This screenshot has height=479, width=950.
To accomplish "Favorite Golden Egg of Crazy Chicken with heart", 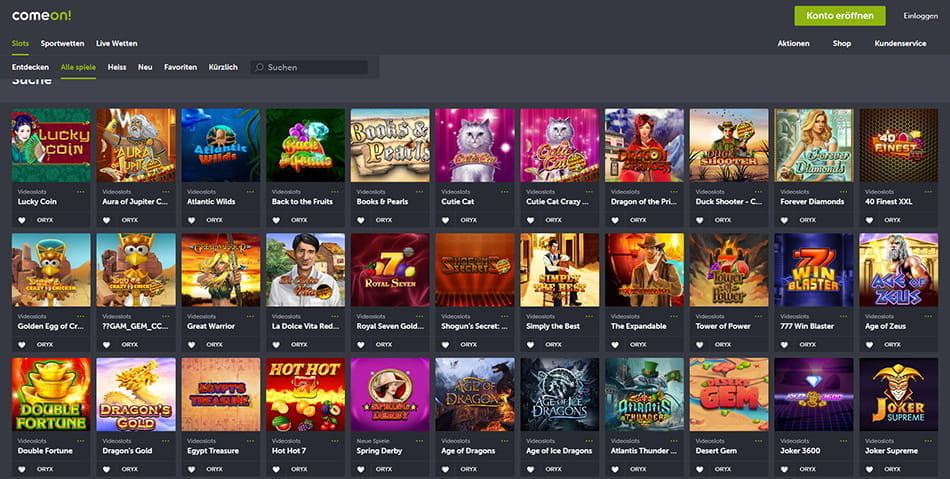I will click(x=22, y=345).
